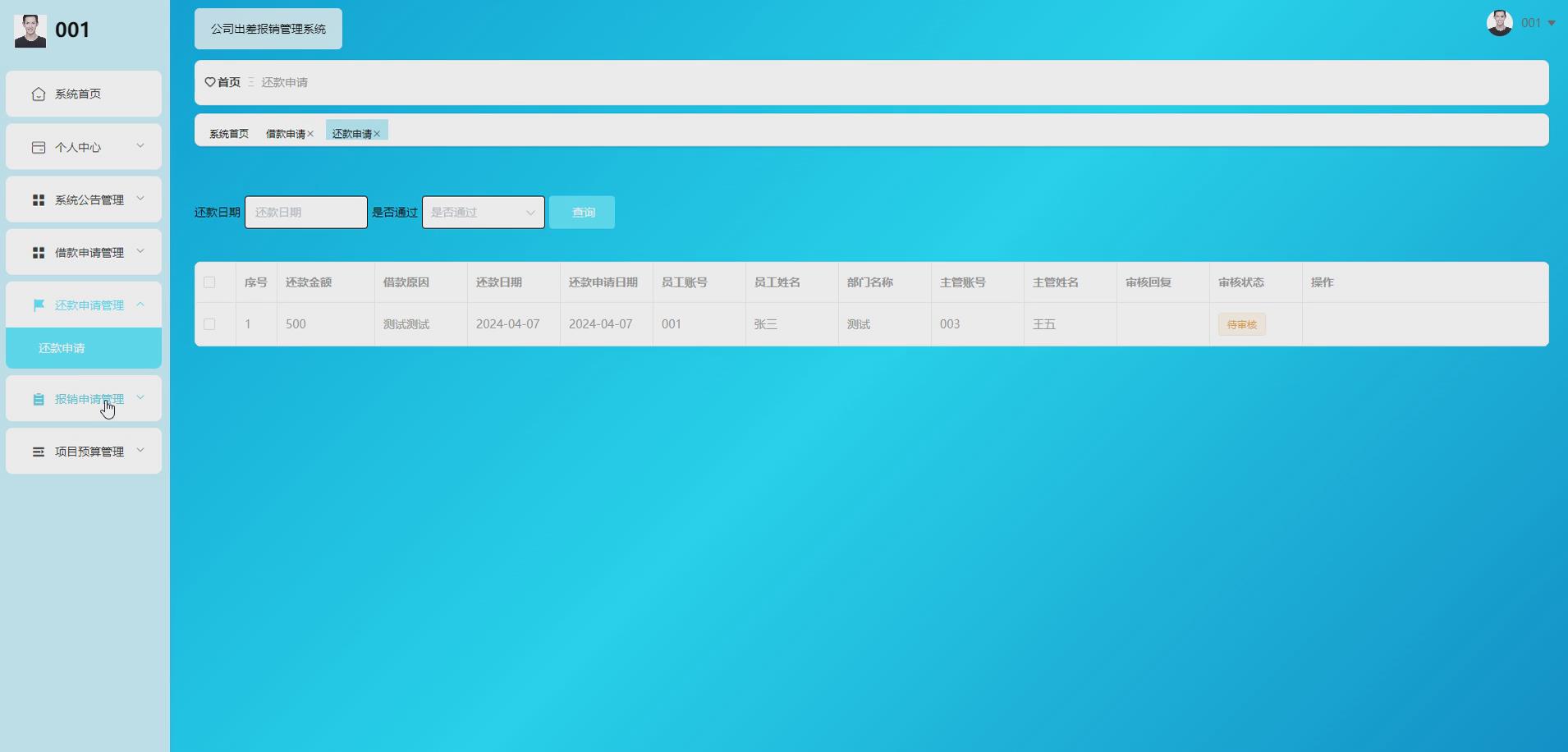Expand the 项目预算管理 menu chevron
Image resolution: width=1568 pixels, height=752 pixels.
coord(140,451)
